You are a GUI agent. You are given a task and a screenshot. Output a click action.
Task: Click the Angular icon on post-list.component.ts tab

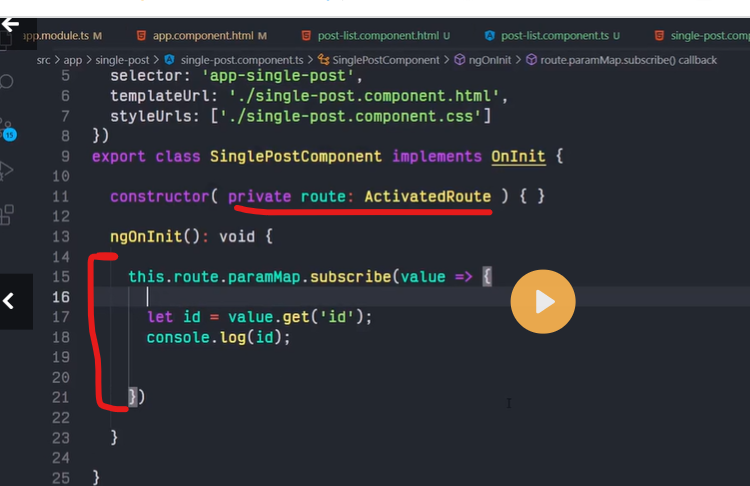[490, 36]
